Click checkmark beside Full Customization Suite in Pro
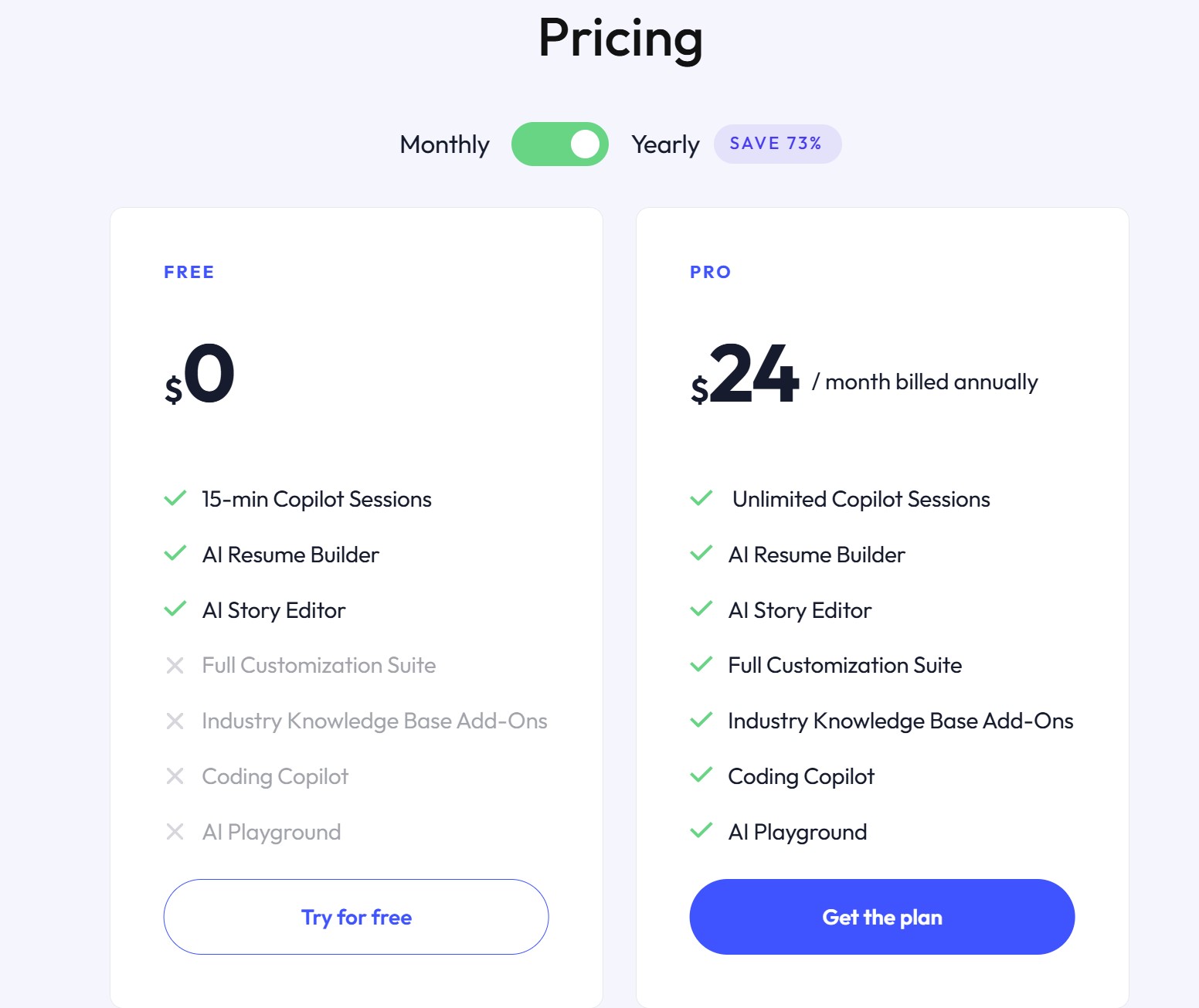 click(701, 664)
